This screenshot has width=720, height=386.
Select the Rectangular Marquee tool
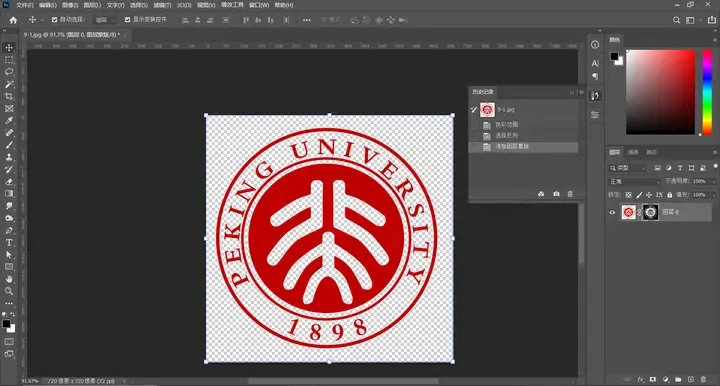pos(9,60)
